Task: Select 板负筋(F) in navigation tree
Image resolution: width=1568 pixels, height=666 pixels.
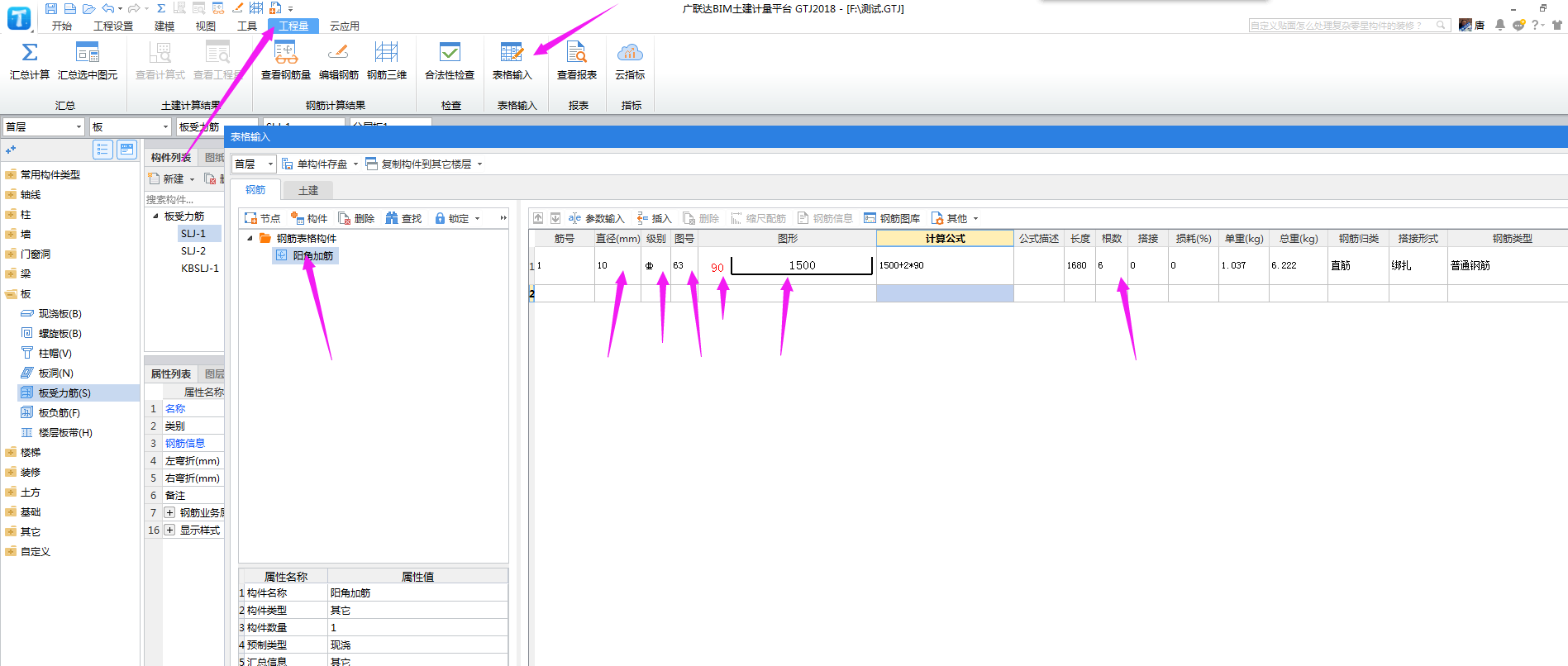Action: click(59, 412)
